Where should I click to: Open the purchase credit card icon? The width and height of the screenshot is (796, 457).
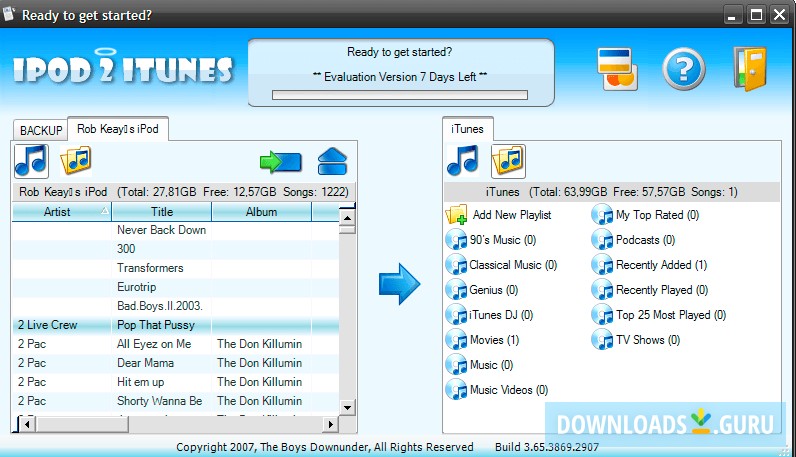(617, 69)
